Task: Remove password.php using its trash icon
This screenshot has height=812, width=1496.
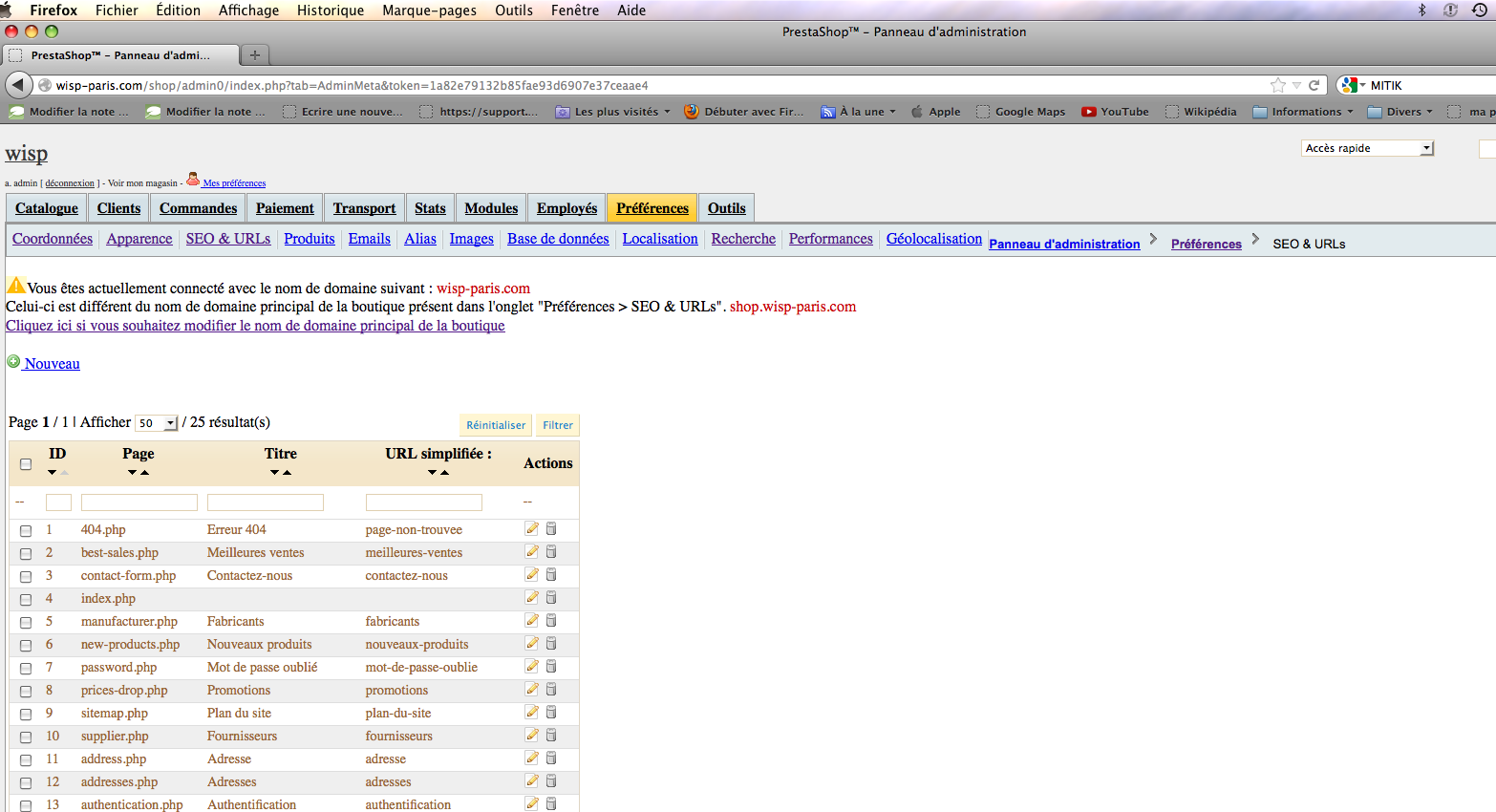Action: [551, 666]
